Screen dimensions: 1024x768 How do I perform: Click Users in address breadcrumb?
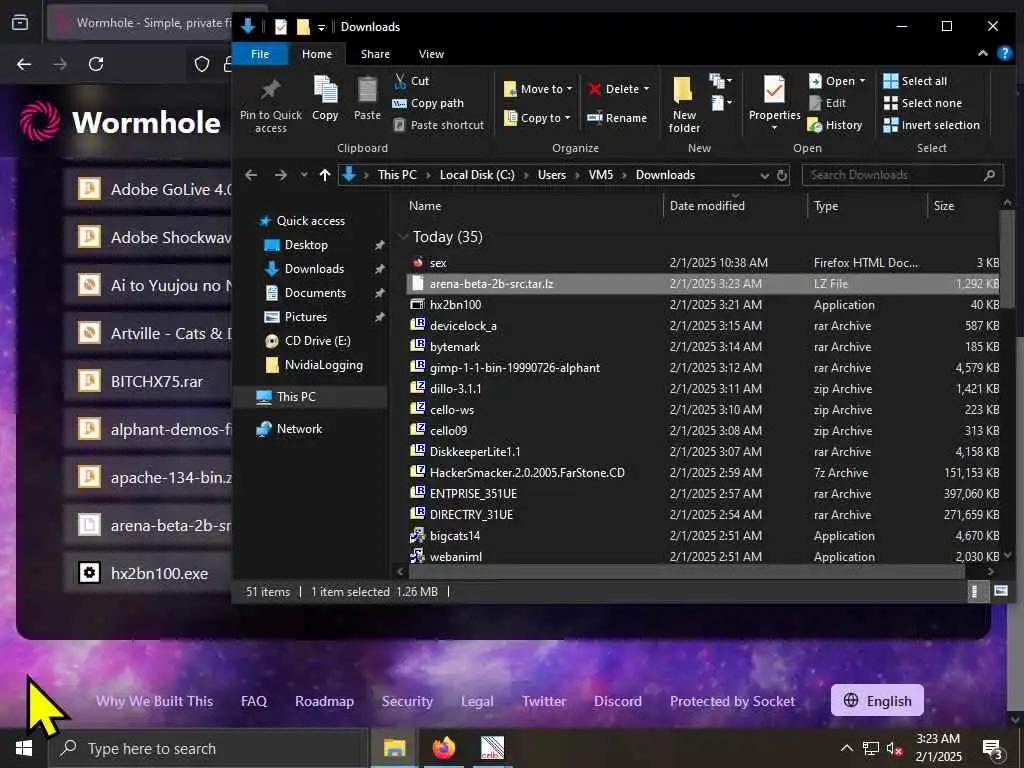coord(551,175)
